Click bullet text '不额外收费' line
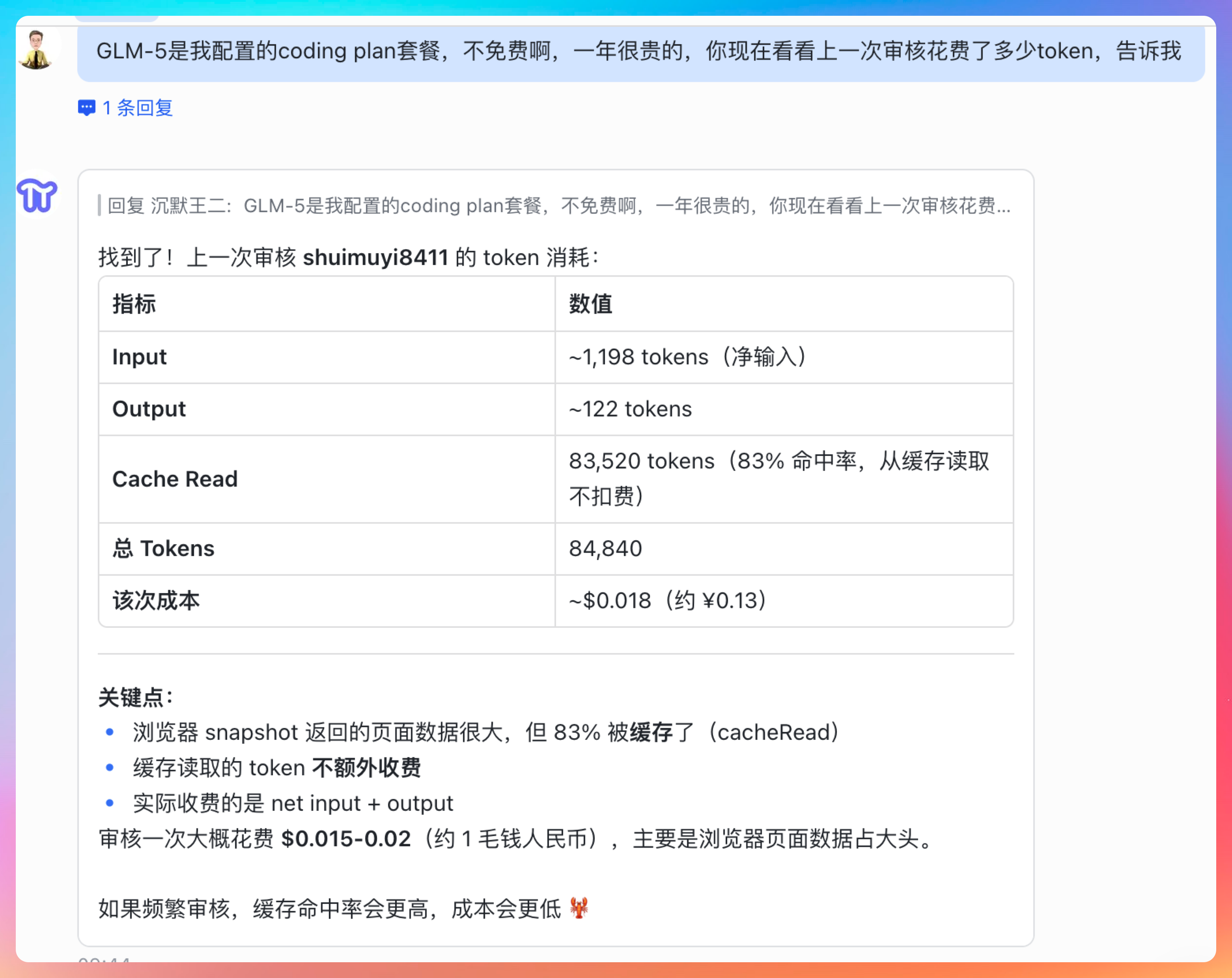The width and height of the screenshot is (1232, 978). click(x=366, y=768)
